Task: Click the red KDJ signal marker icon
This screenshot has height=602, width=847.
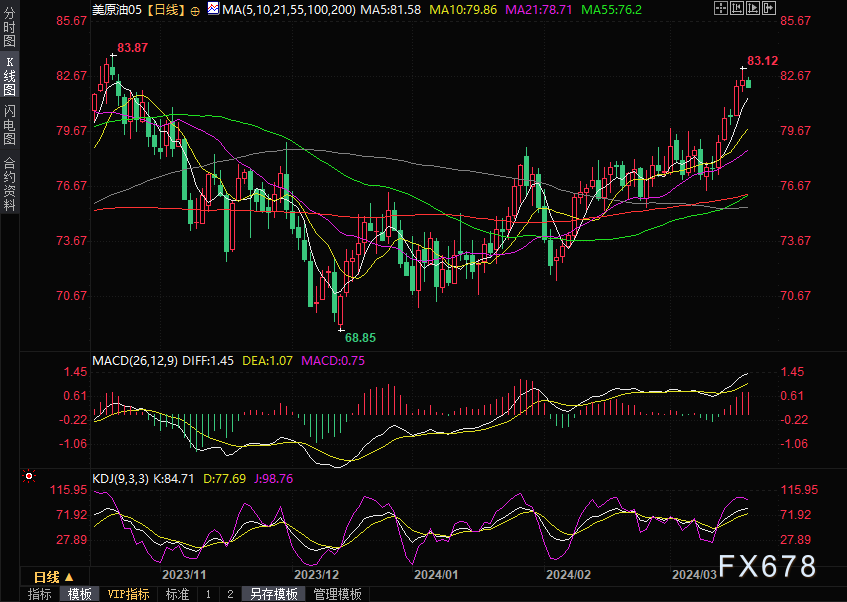Action: (x=29, y=476)
